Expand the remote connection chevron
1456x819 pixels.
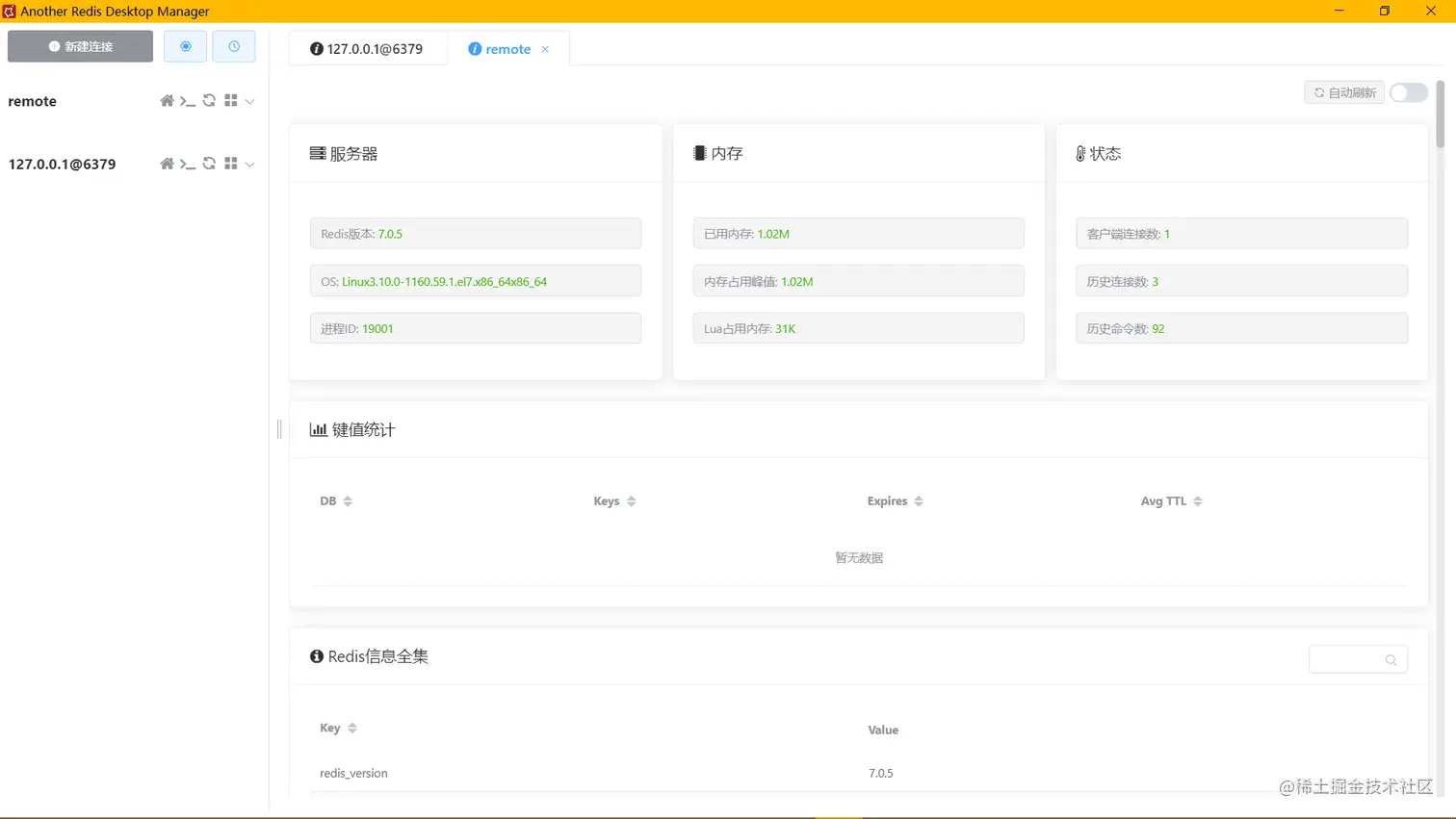point(249,101)
